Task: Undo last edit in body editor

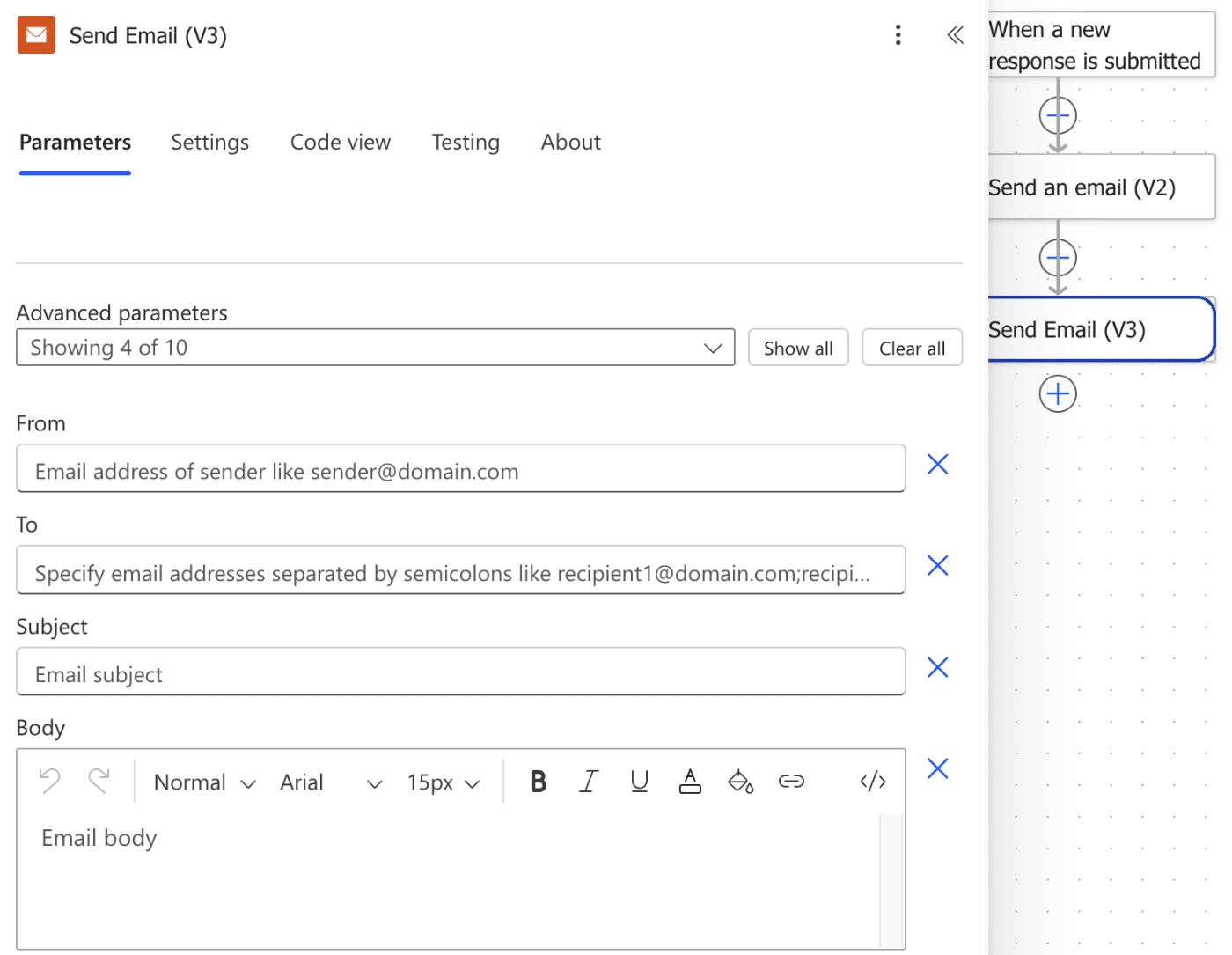Action: (50, 781)
